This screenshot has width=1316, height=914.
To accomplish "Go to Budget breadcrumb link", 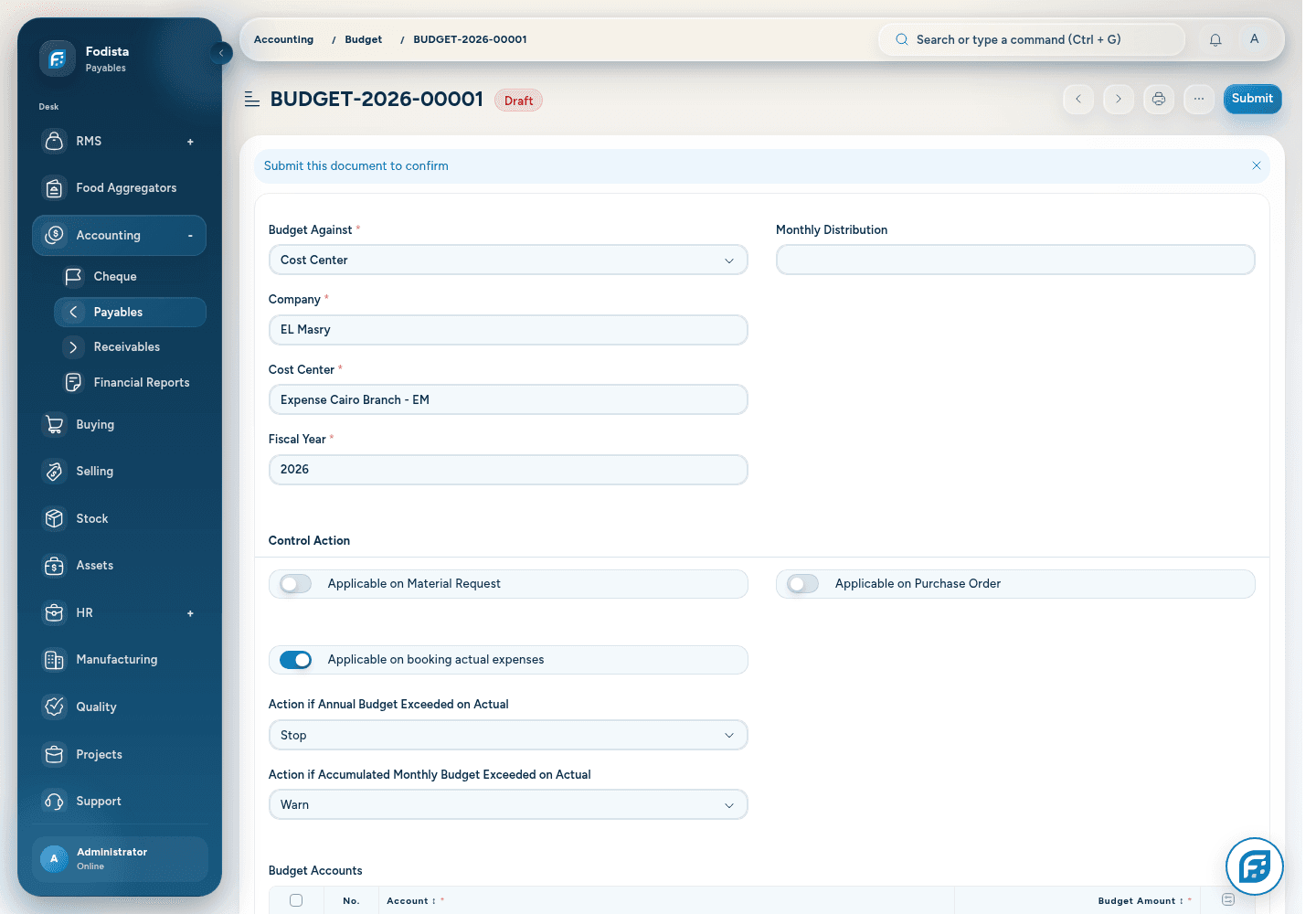I will [364, 39].
